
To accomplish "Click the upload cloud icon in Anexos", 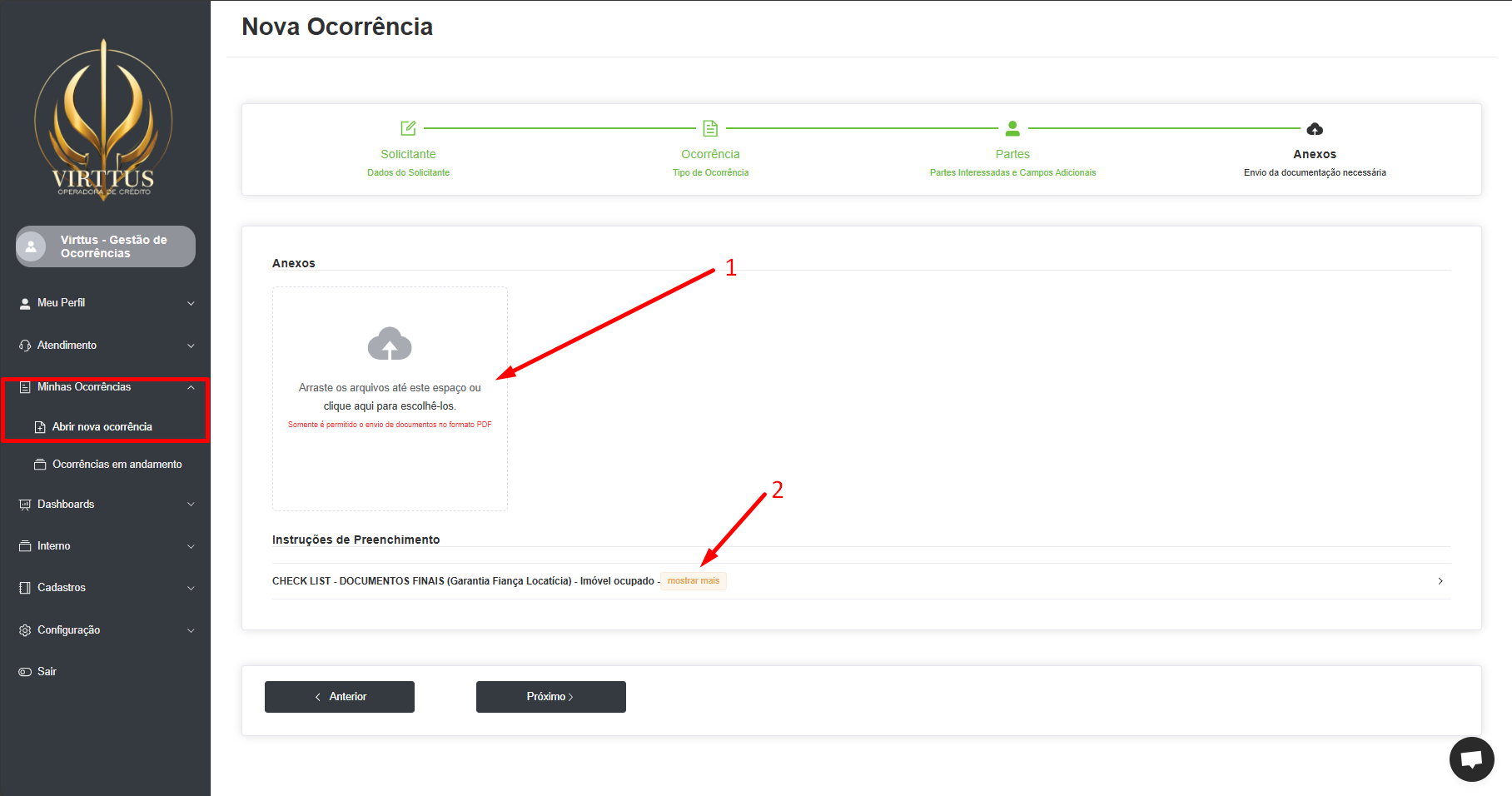I will 390,344.
